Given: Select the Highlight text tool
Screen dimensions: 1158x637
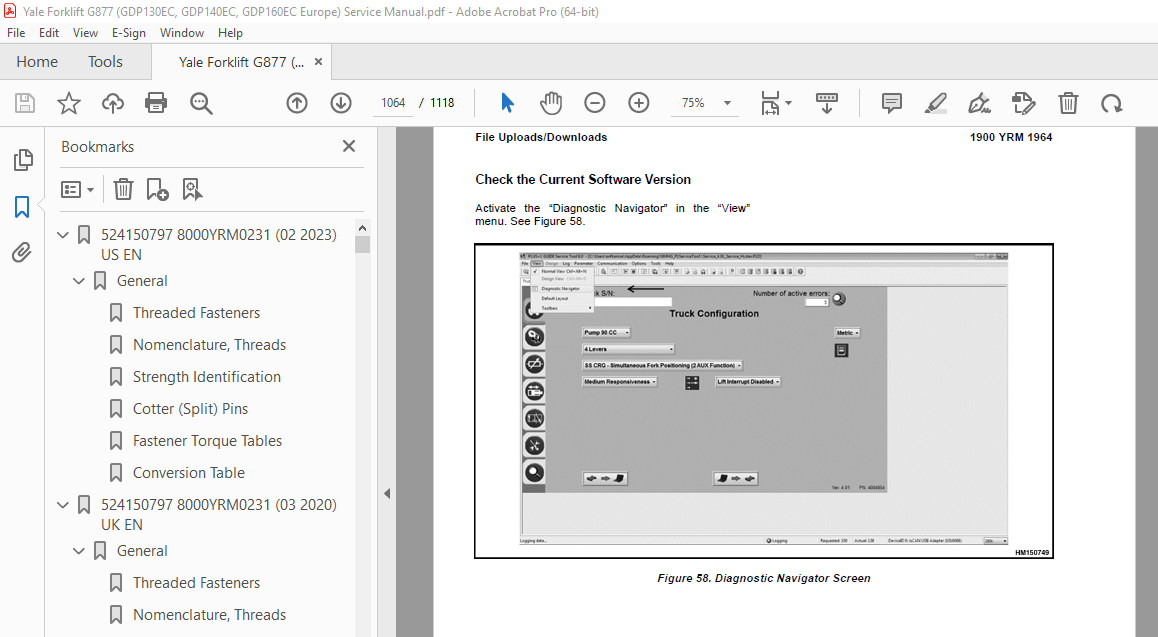Looking at the screenshot, I should (x=936, y=103).
